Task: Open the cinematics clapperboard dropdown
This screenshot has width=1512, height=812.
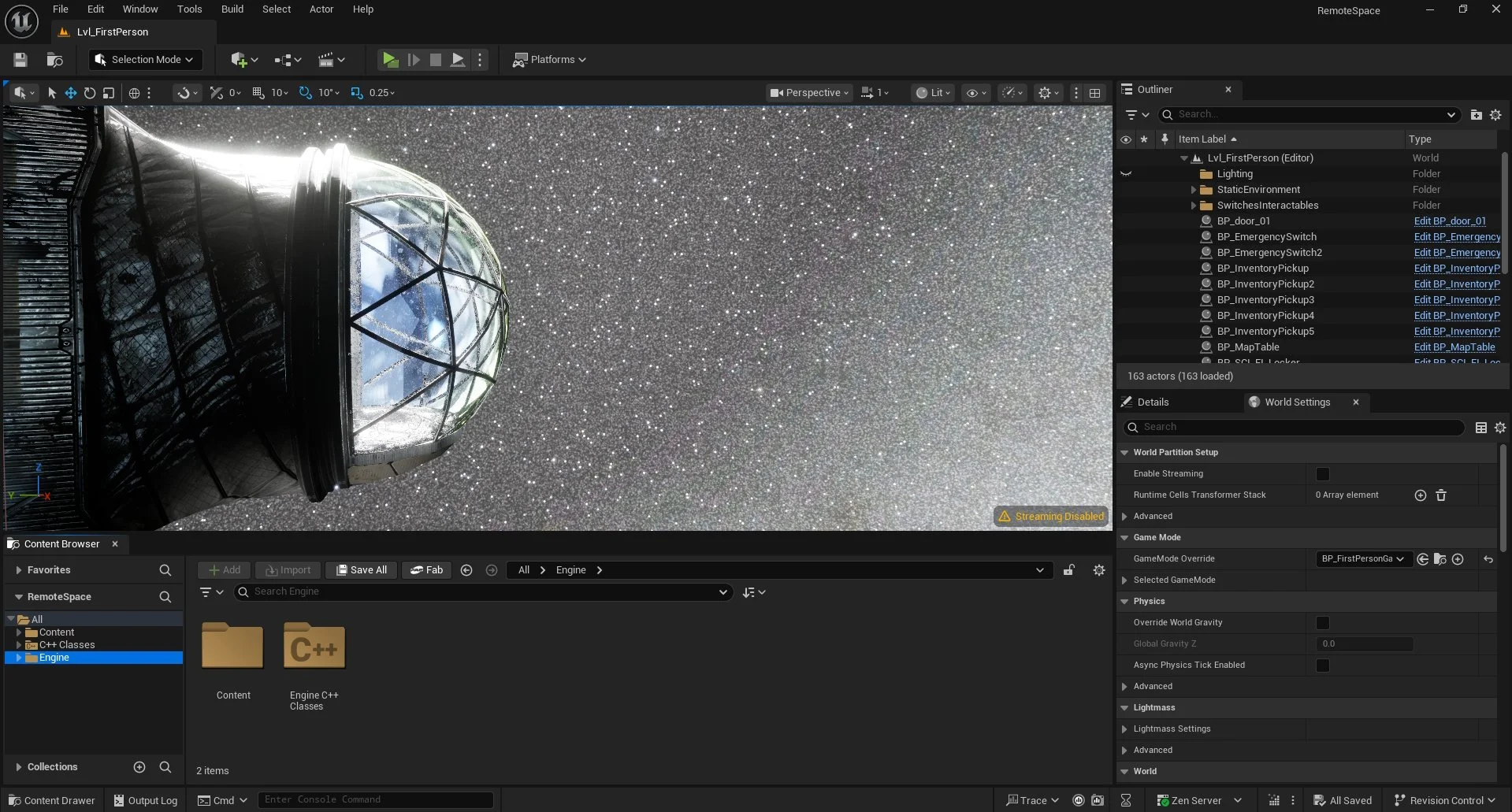Action: pos(331,60)
